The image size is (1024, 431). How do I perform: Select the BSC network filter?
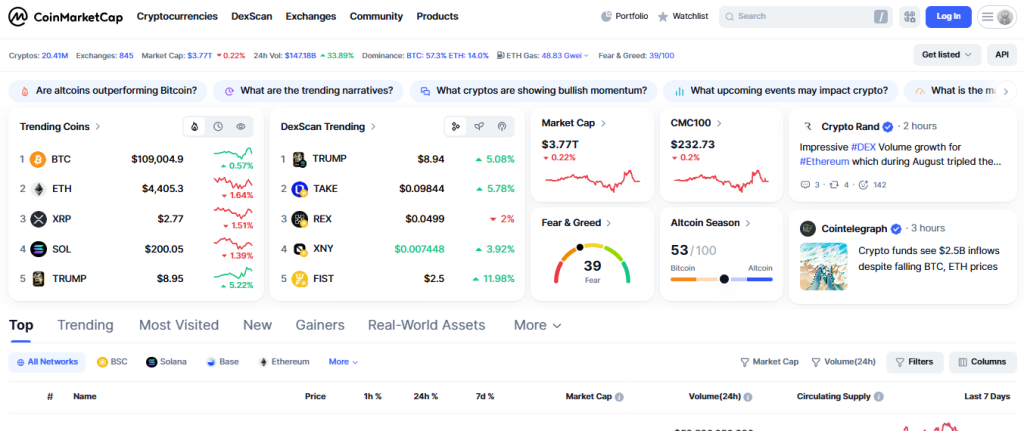[x=112, y=362]
